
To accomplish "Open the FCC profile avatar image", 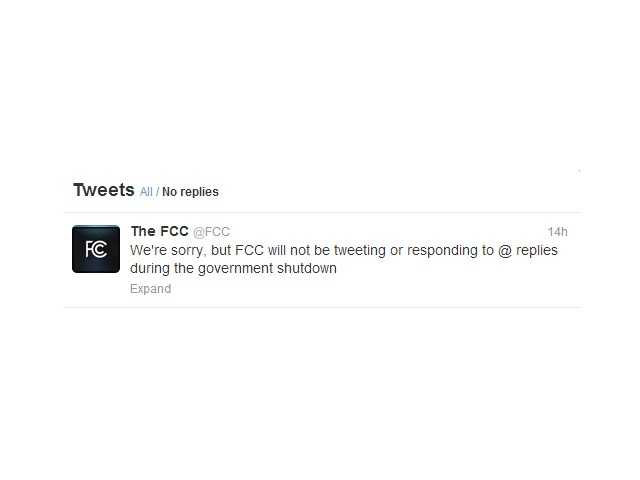I will (x=96, y=249).
